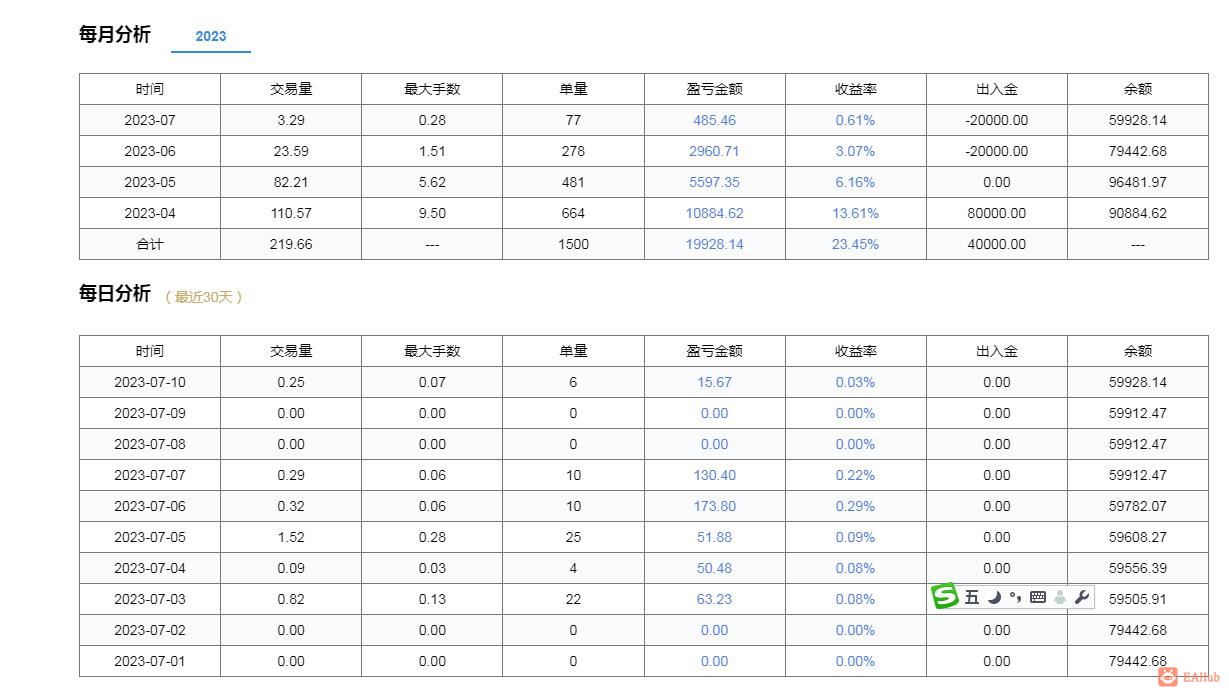
Task: Open the 130.40 profit link
Action: tap(714, 475)
